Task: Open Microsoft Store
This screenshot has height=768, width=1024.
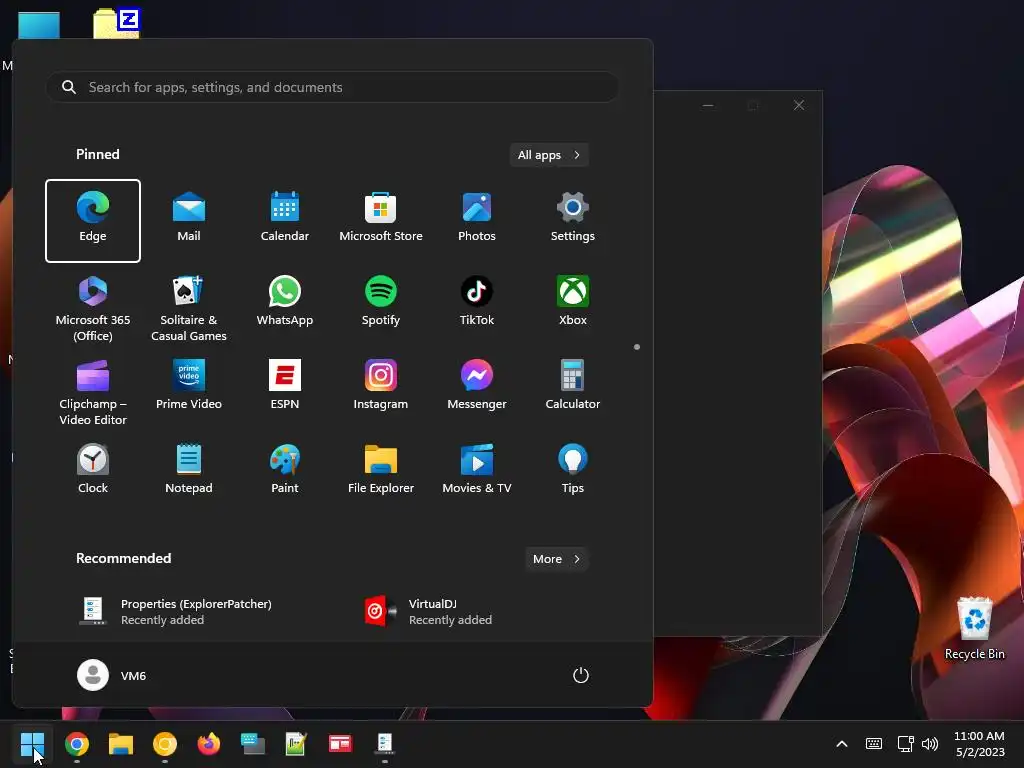Action: pos(381,221)
